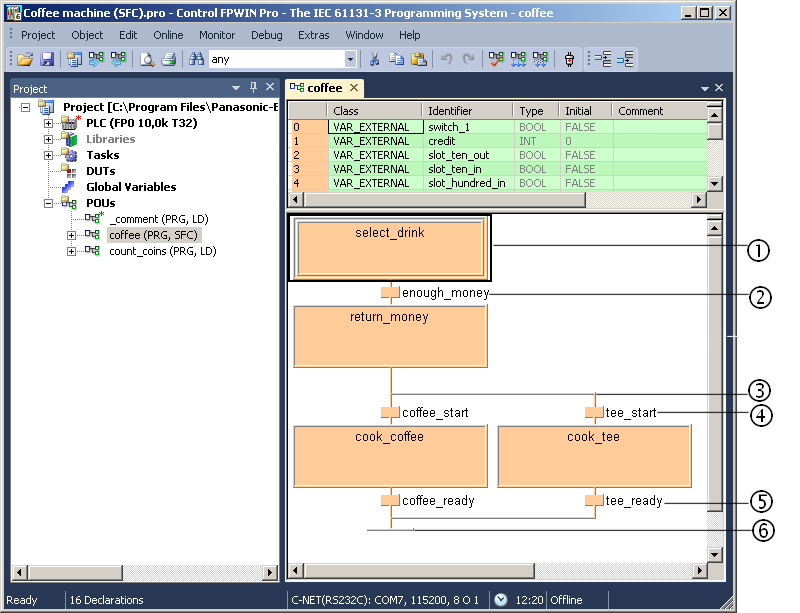
Task: Open the search scope dropdown showing 'any'
Action: [x=350, y=60]
